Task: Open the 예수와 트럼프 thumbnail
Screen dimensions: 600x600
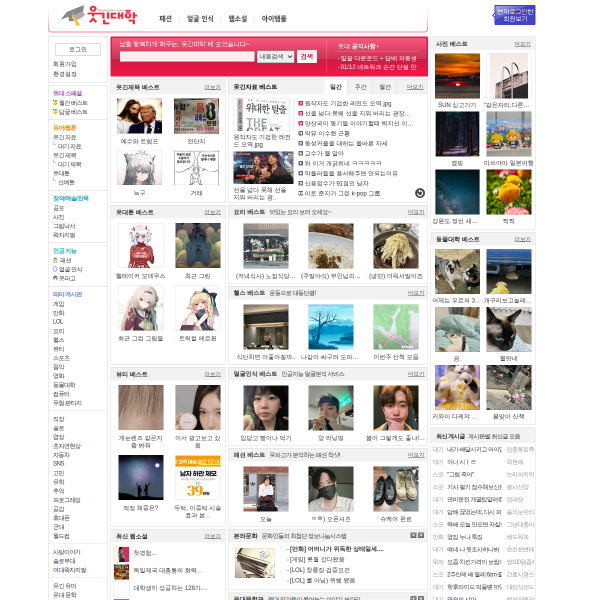Action: (139, 116)
